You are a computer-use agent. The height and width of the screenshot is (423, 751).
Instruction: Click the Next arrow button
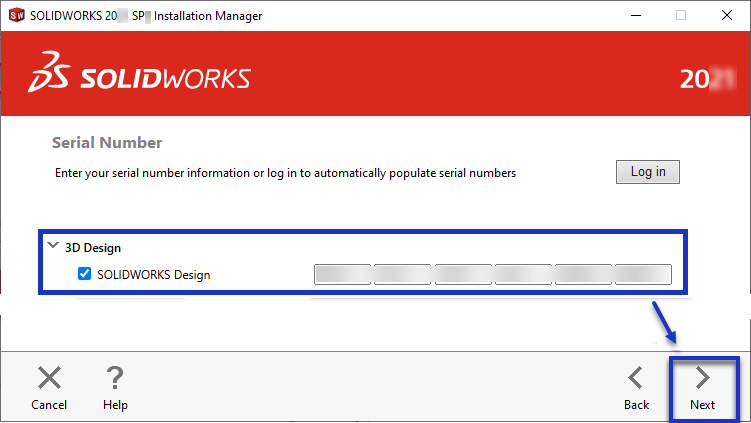(702, 388)
